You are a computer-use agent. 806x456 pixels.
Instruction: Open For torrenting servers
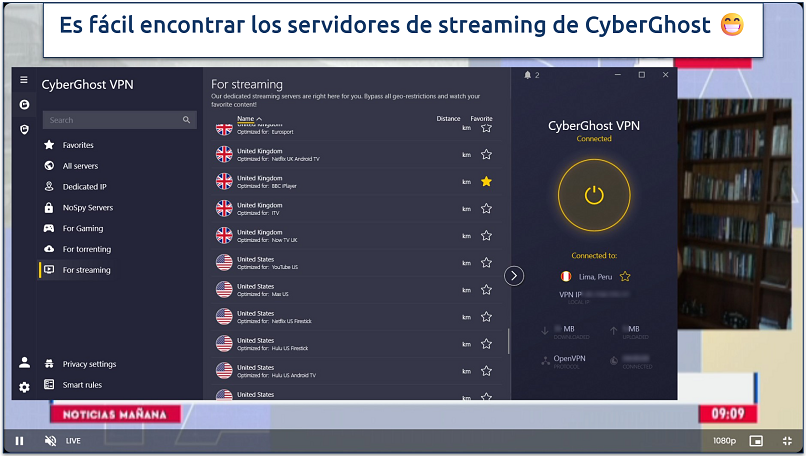tap(87, 249)
